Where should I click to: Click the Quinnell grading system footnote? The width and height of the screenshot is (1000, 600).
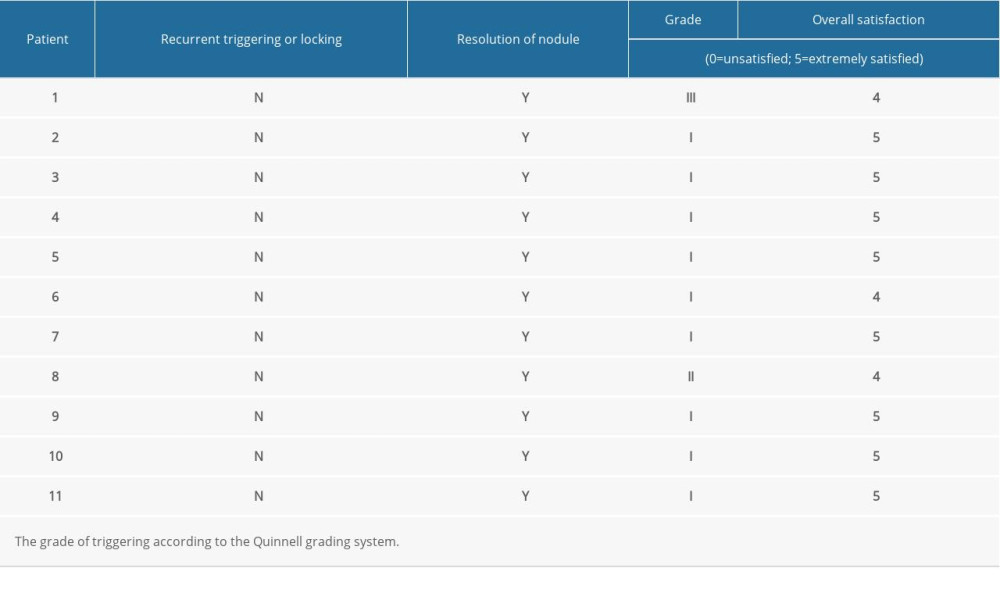point(207,541)
